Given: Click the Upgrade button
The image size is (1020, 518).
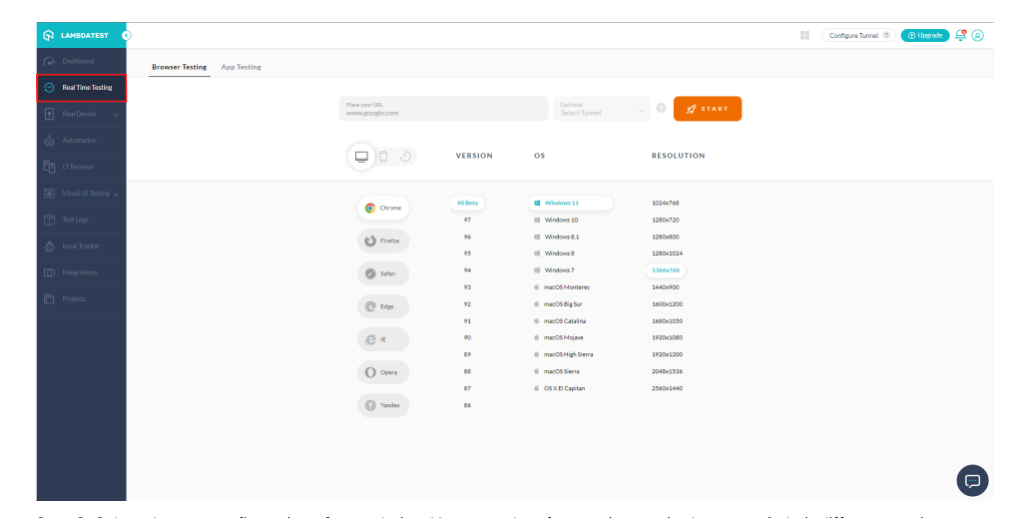Looking at the screenshot, I should (x=925, y=36).
